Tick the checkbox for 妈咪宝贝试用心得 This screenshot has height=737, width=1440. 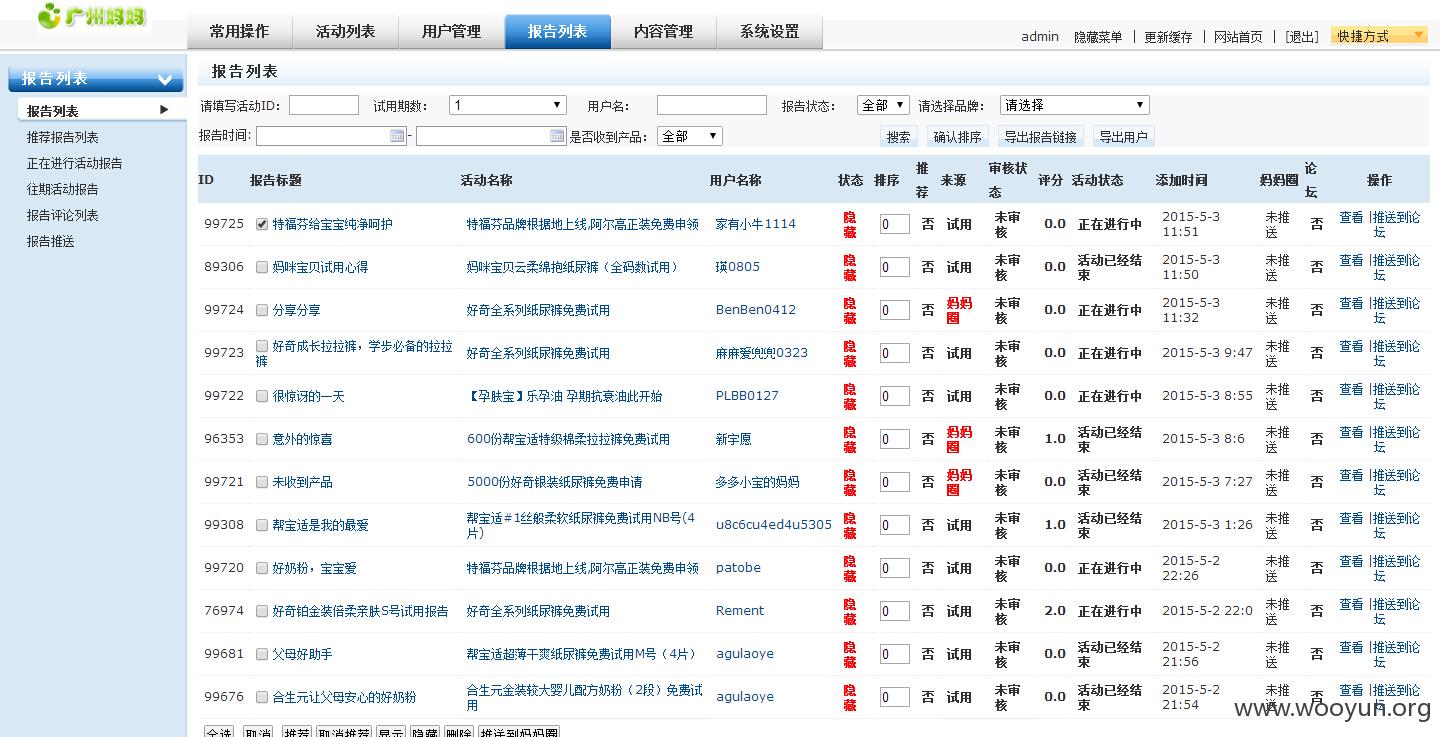(x=262, y=267)
